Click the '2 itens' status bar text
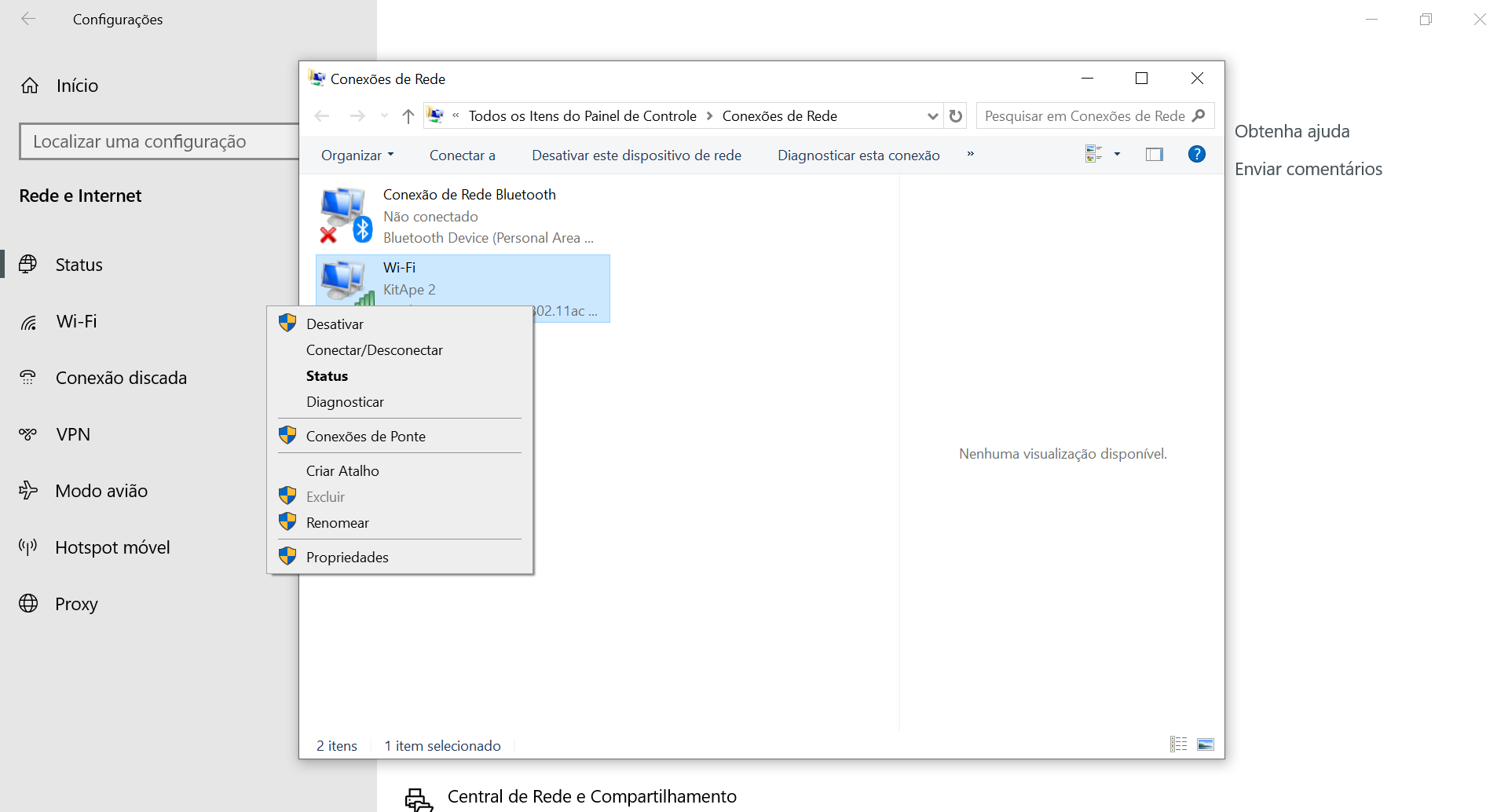The image size is (1508, 812). (x=337, y=746)
